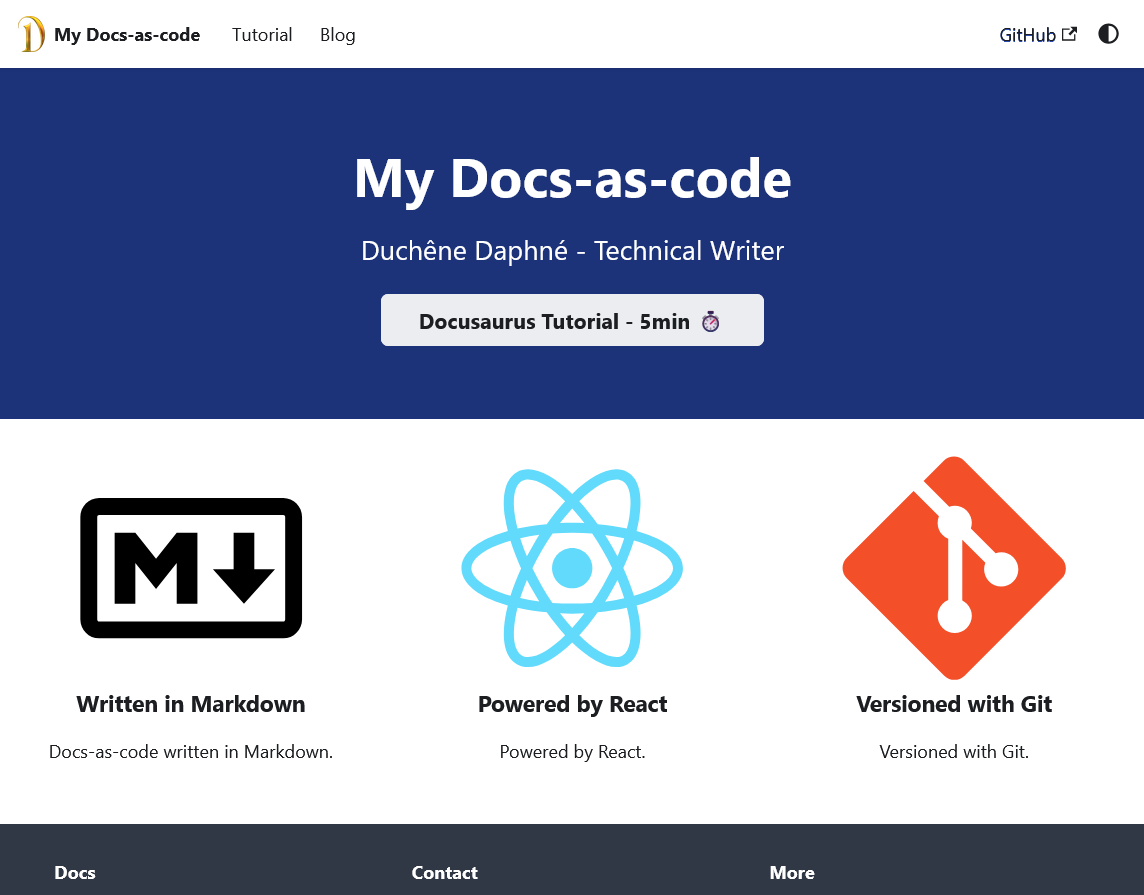Click the Docusaurus Tutorial 5min button
The image size is (1144, 895).
tap(572, 320)
